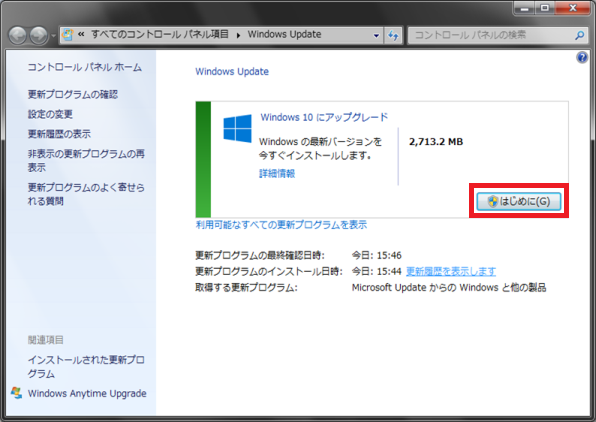The width and height of the screenshot is (596, 422).
Task: Open the address bar history dropdown
Action: 376,36
